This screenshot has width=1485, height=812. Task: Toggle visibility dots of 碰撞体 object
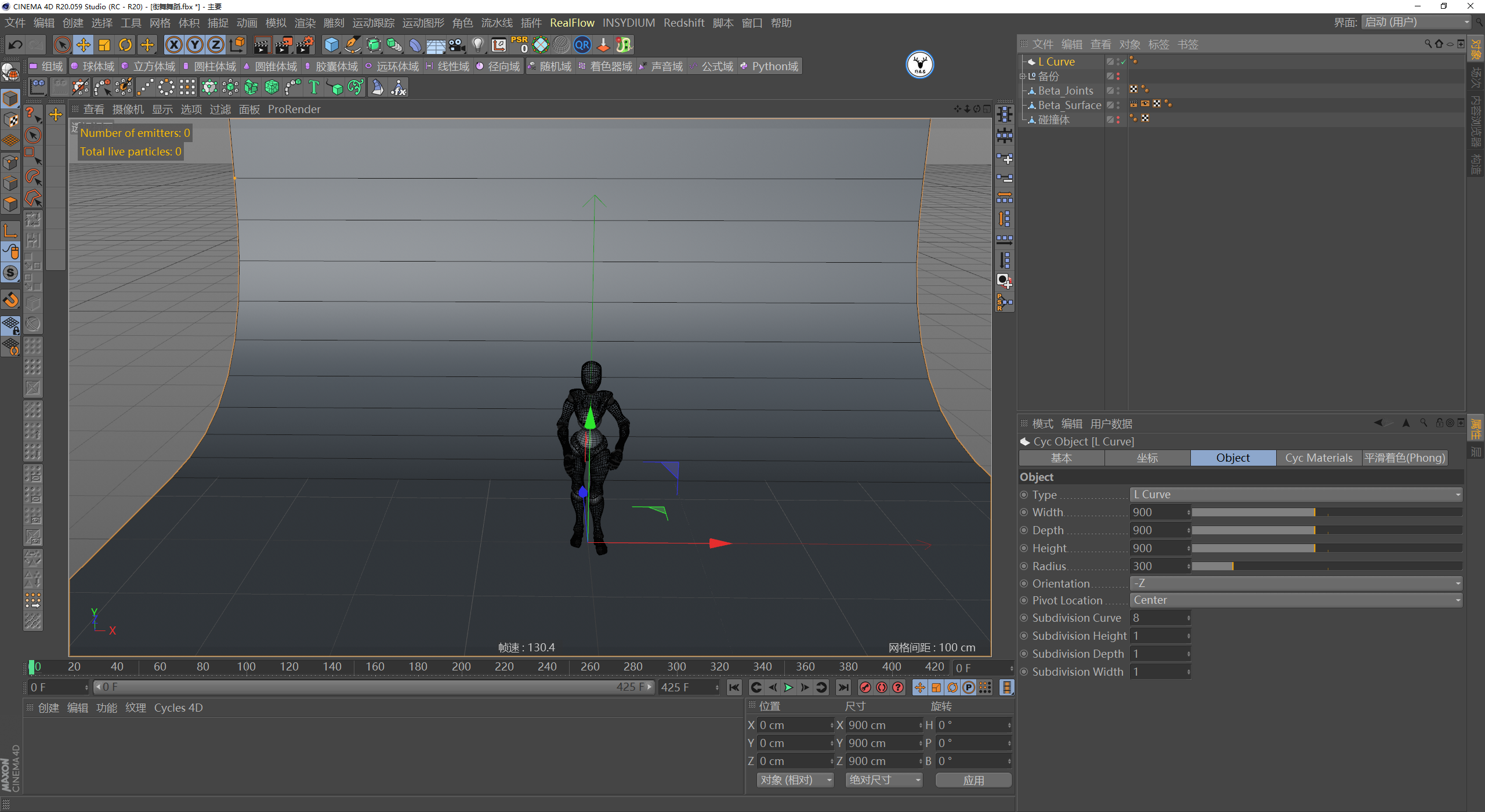click(1118, 119)
